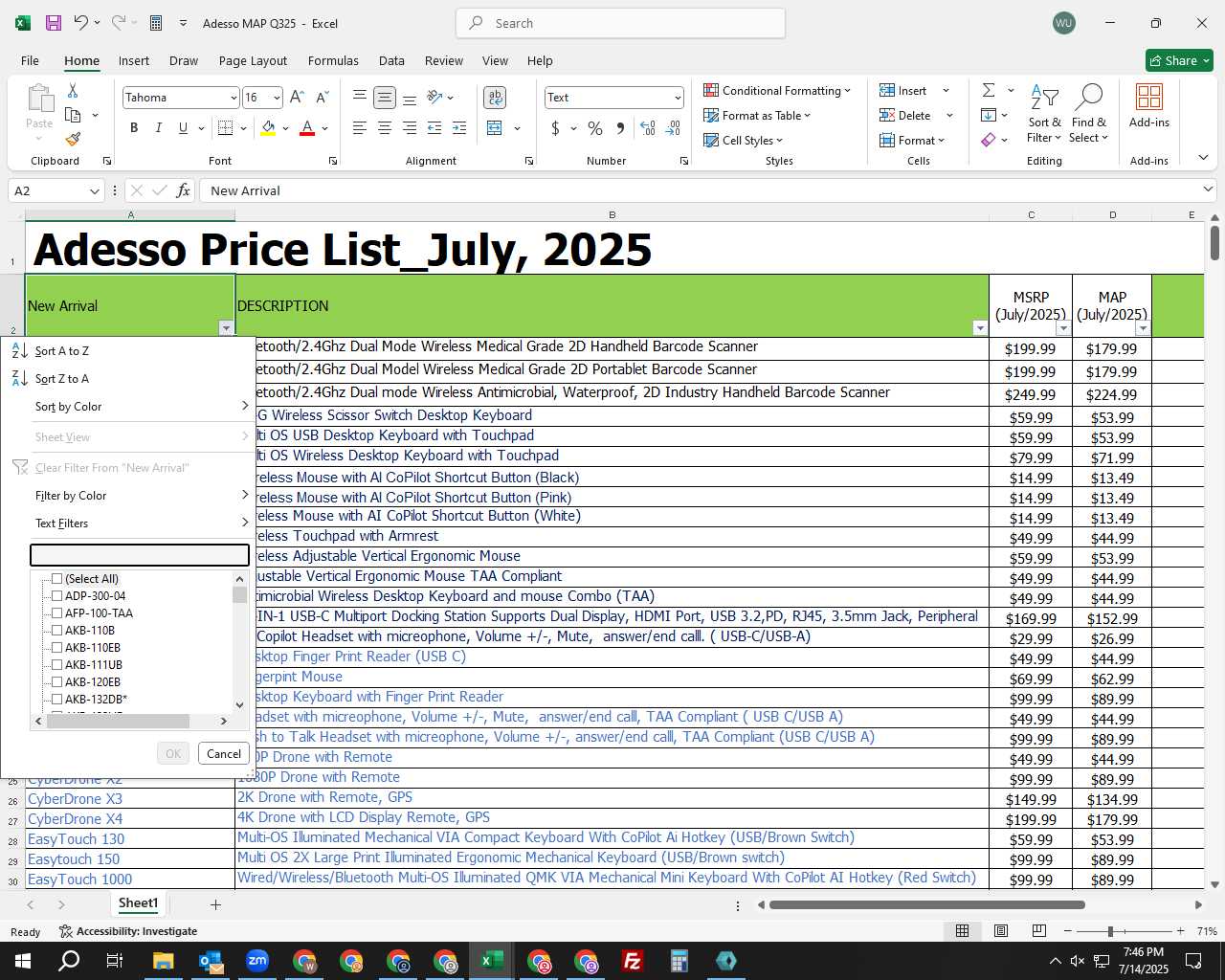The image size is (1225, 980).
Task: Check the AKB-111UB filter checkbox
Action: click(56, 665)
